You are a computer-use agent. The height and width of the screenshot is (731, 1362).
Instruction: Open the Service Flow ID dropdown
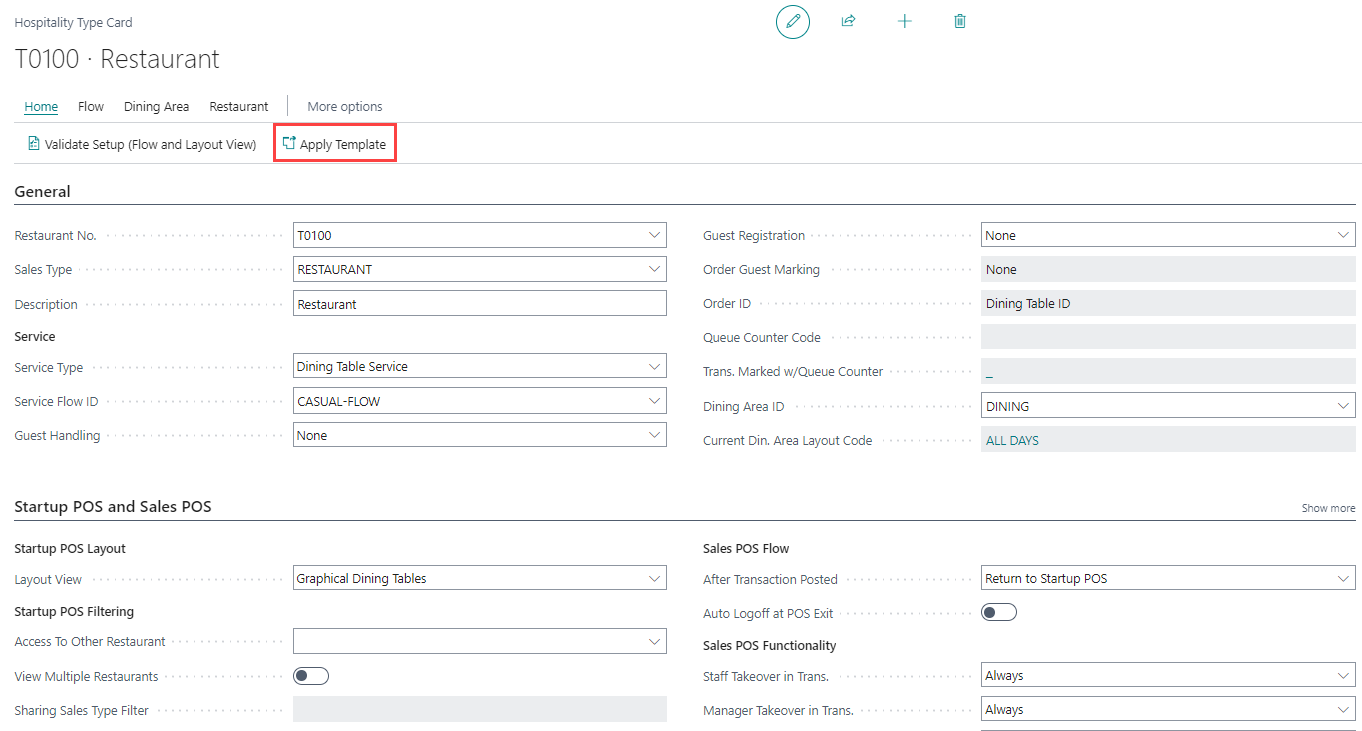tap(654, 401)
